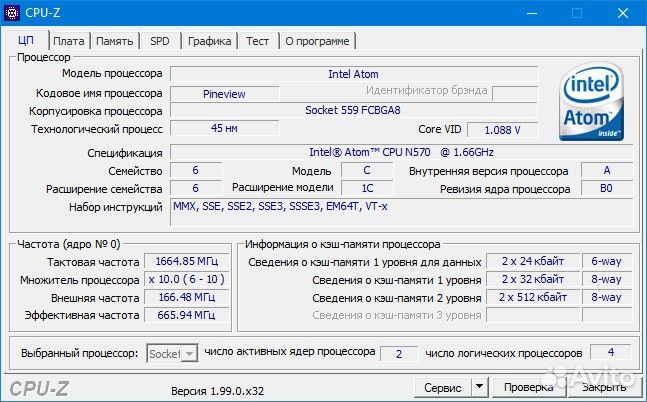Click the Модель value C

tap(366, 170)
